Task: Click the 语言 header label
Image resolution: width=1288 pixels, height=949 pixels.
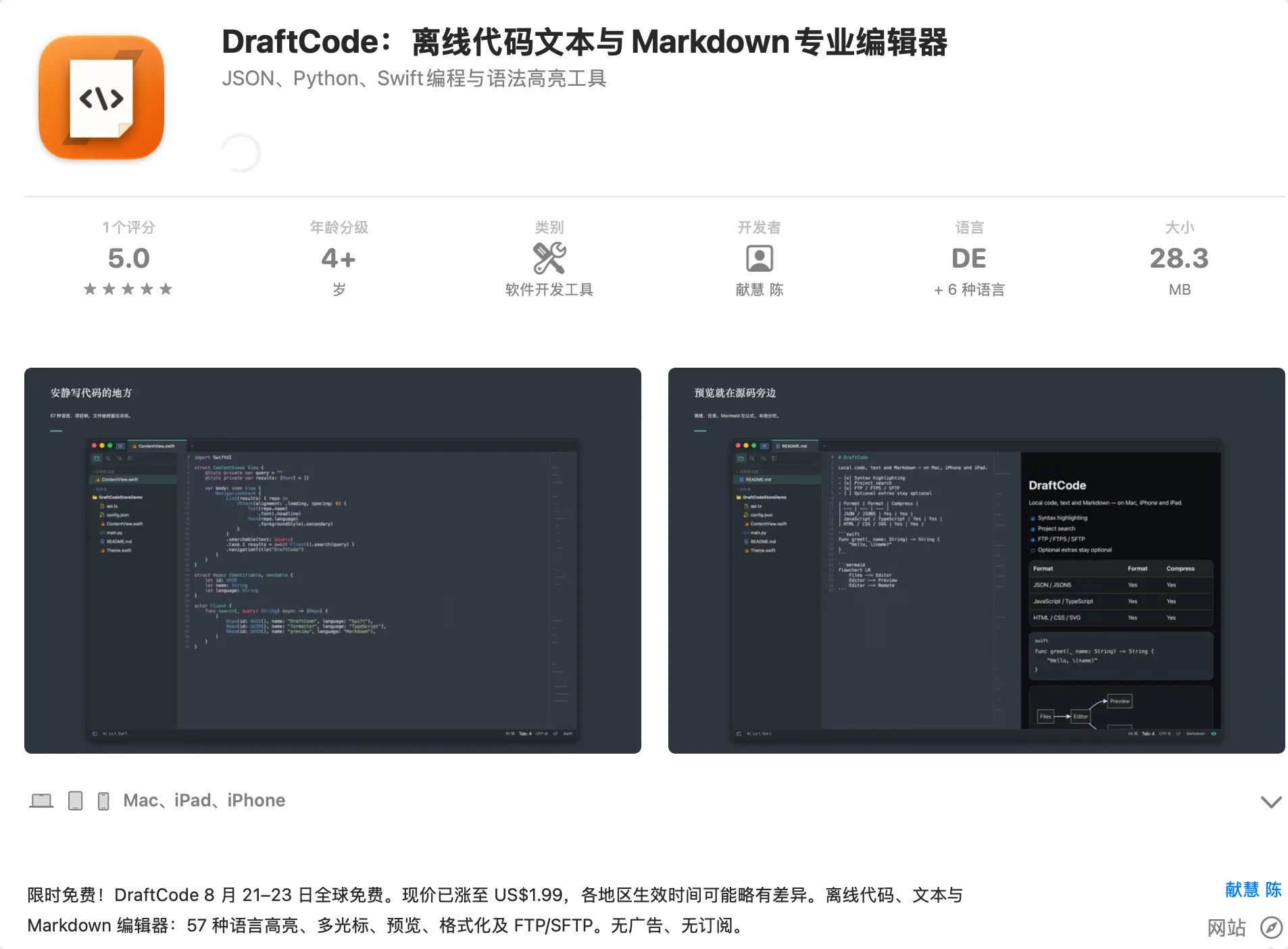Action: 969,227
